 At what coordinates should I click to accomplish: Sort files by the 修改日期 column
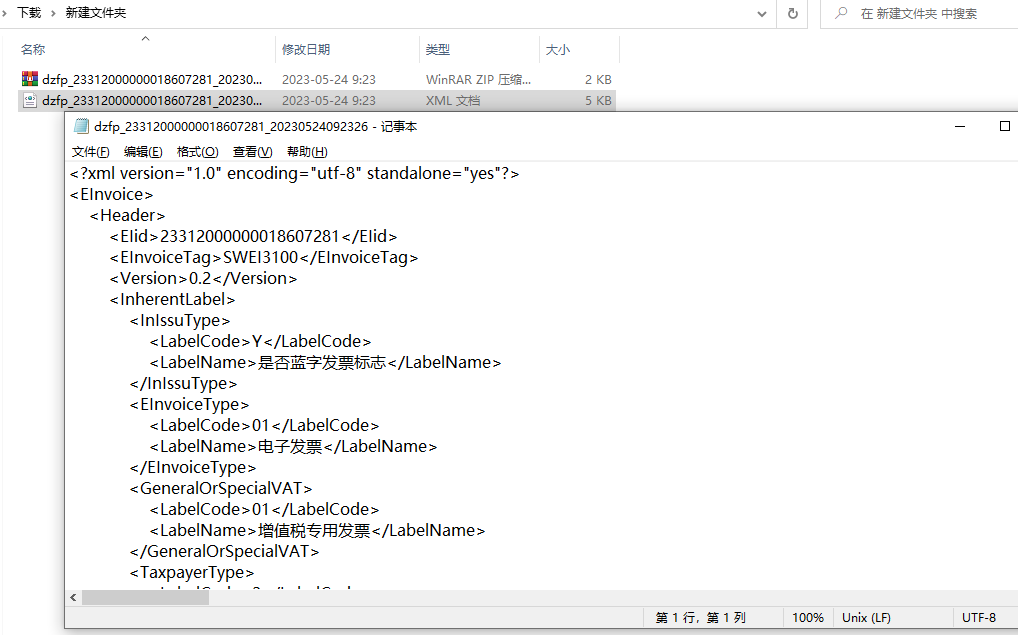click(306, 49)
